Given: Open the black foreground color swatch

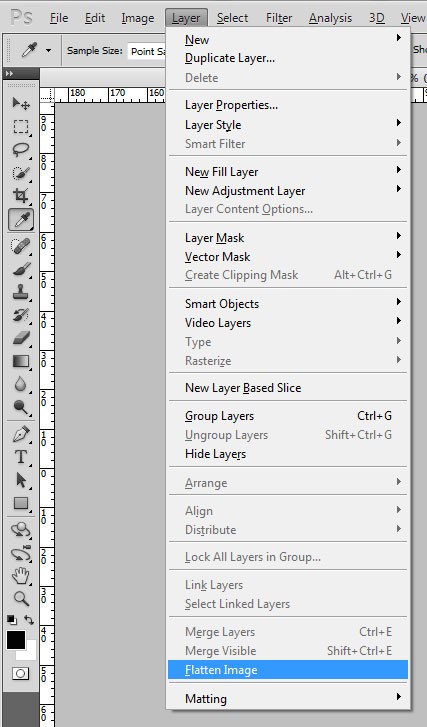Looking at the screenshot, I should (15, 640).
